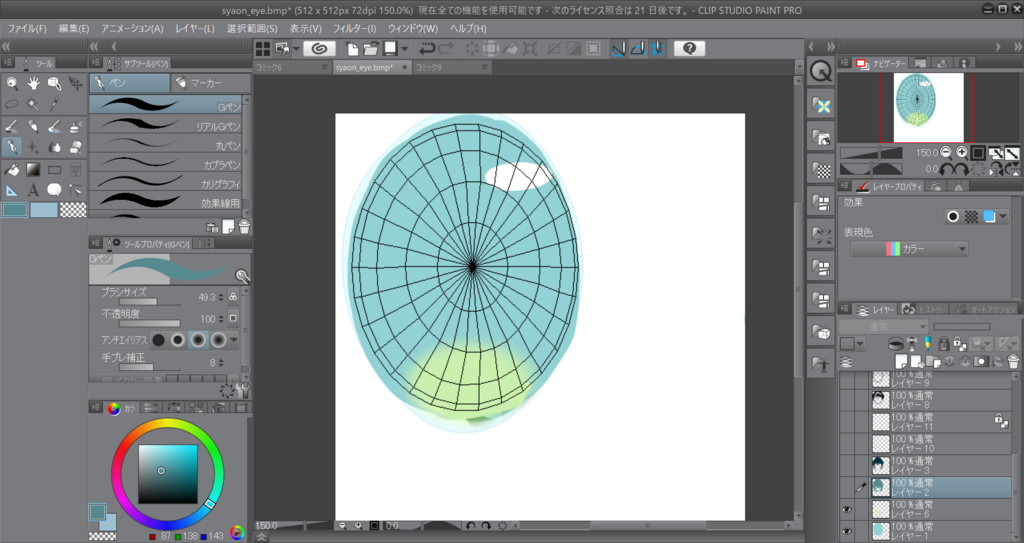Select the Eyedropper tool
The height and width of the screenshot is (543, 1024).
[54, 104]
